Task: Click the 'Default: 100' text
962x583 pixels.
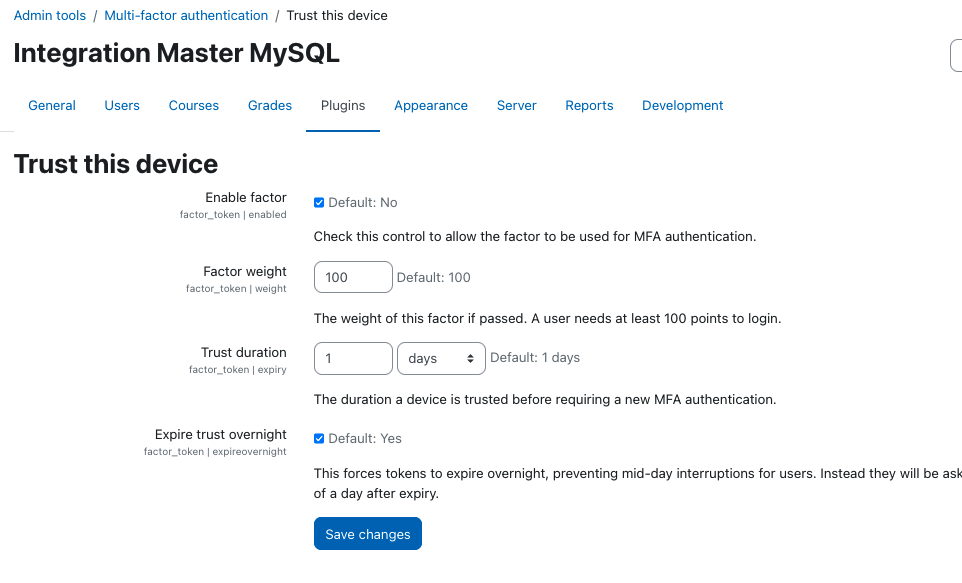Action: point(434,277)
